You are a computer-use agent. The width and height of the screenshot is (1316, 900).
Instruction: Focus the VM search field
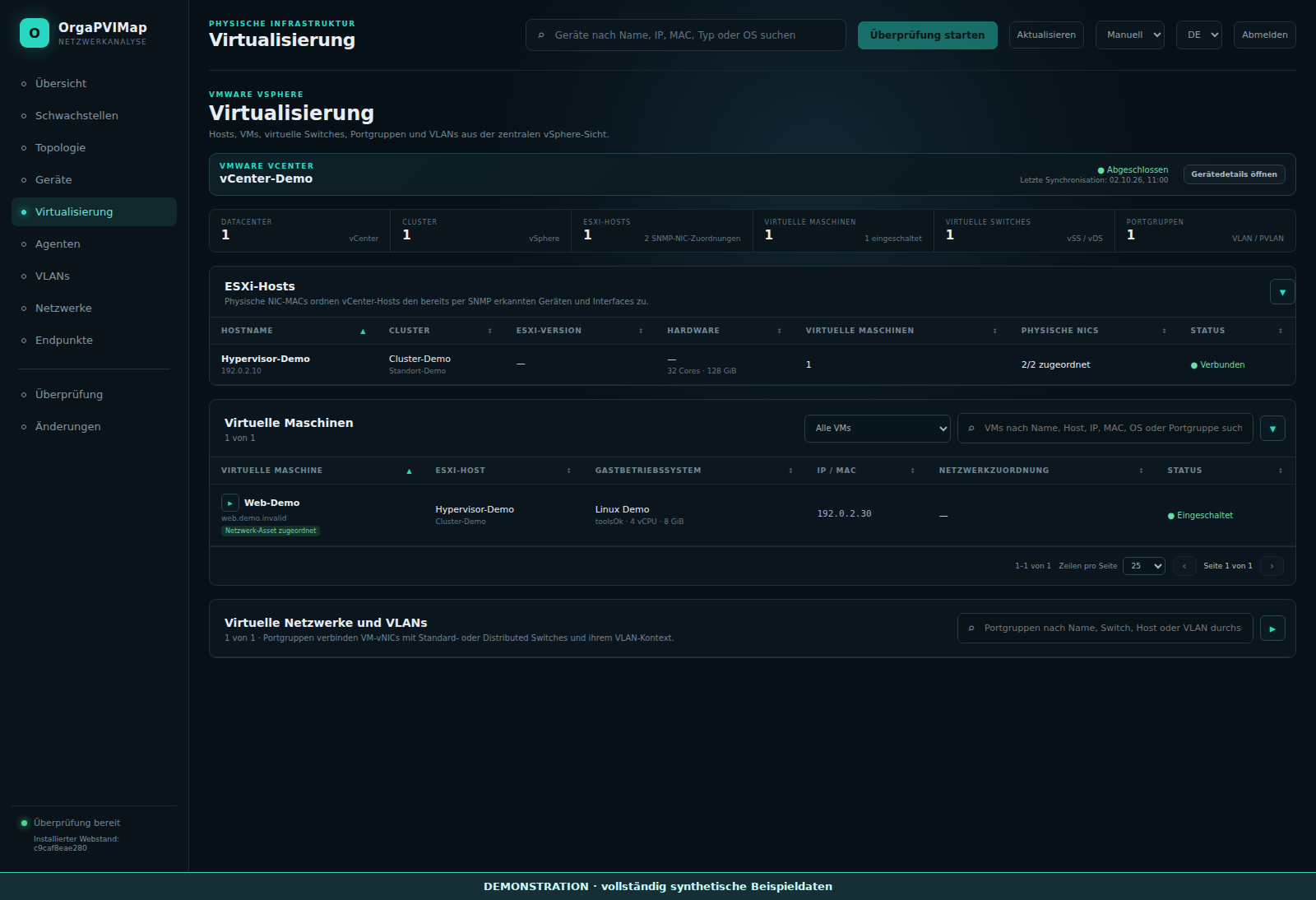1105,429
